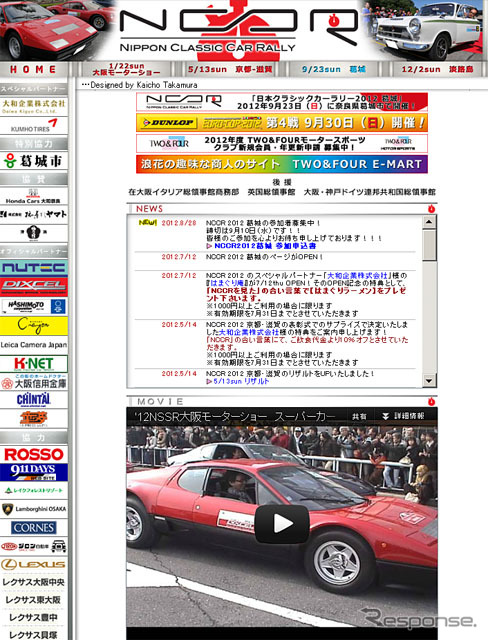Open the 12/2sun Awajishima tab

(x=437, y=69)
